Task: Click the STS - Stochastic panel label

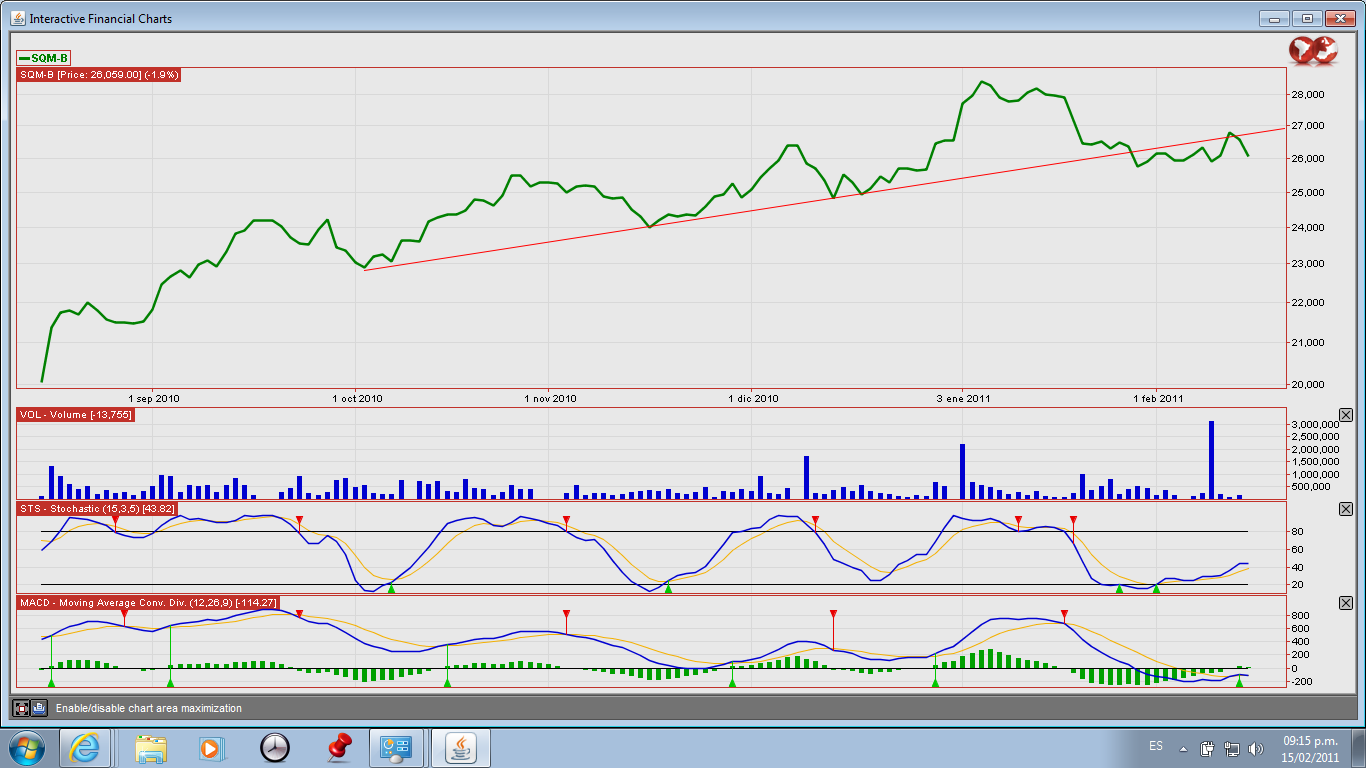Action: [98, 509]
